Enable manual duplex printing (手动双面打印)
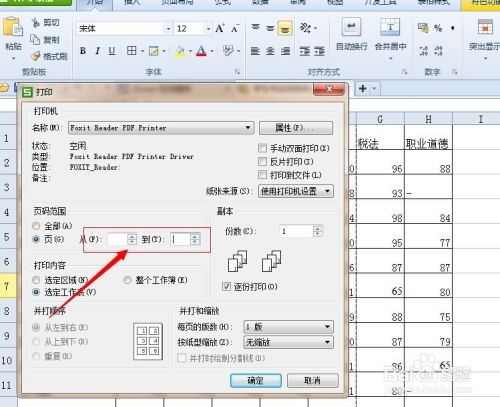 (263, 148)
